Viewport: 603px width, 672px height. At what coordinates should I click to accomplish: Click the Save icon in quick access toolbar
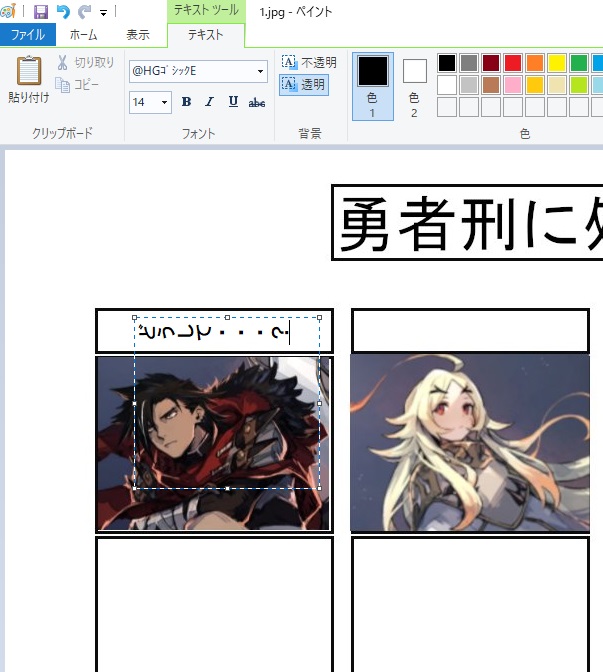pyautogui.click(x=41, y=12)
